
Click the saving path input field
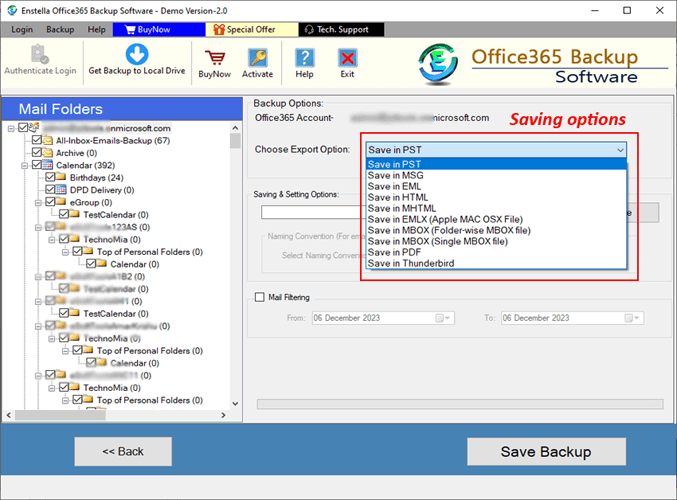coord(313,212)
